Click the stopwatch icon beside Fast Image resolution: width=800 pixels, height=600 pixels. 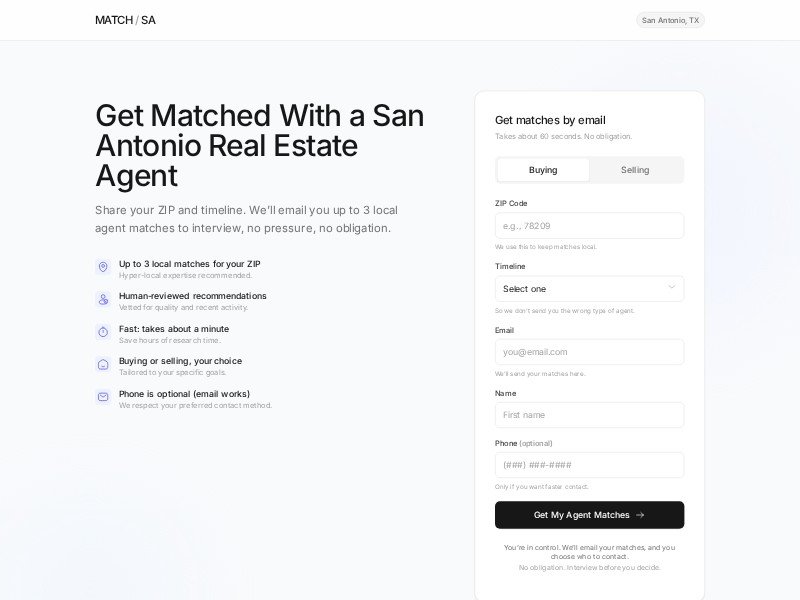102,332
